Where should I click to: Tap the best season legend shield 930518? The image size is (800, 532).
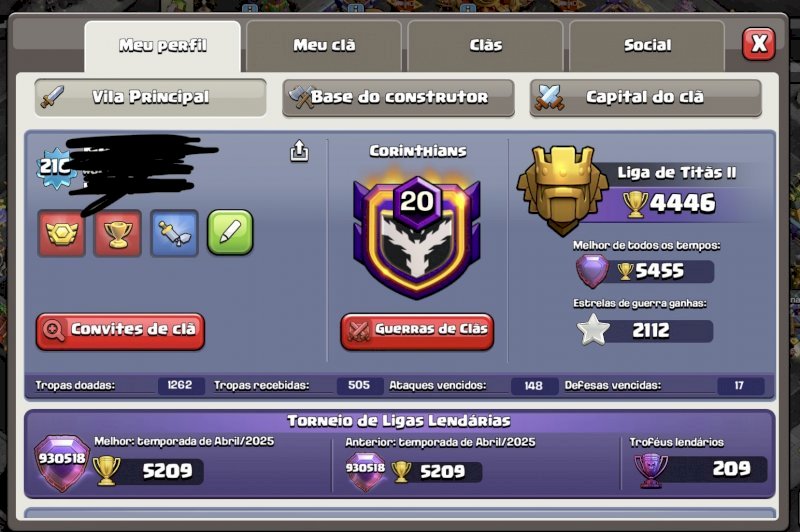click(62, 463)
